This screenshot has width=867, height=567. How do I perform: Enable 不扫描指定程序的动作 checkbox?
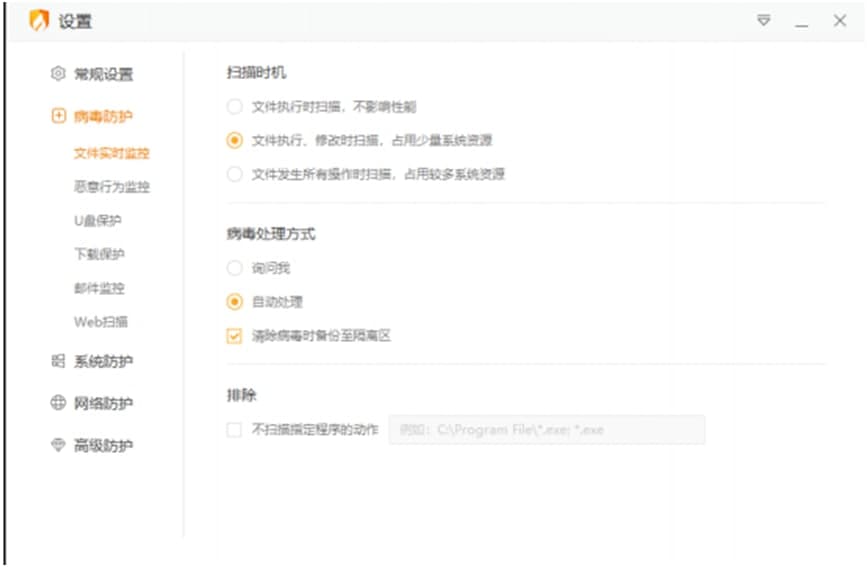(234, 430)
